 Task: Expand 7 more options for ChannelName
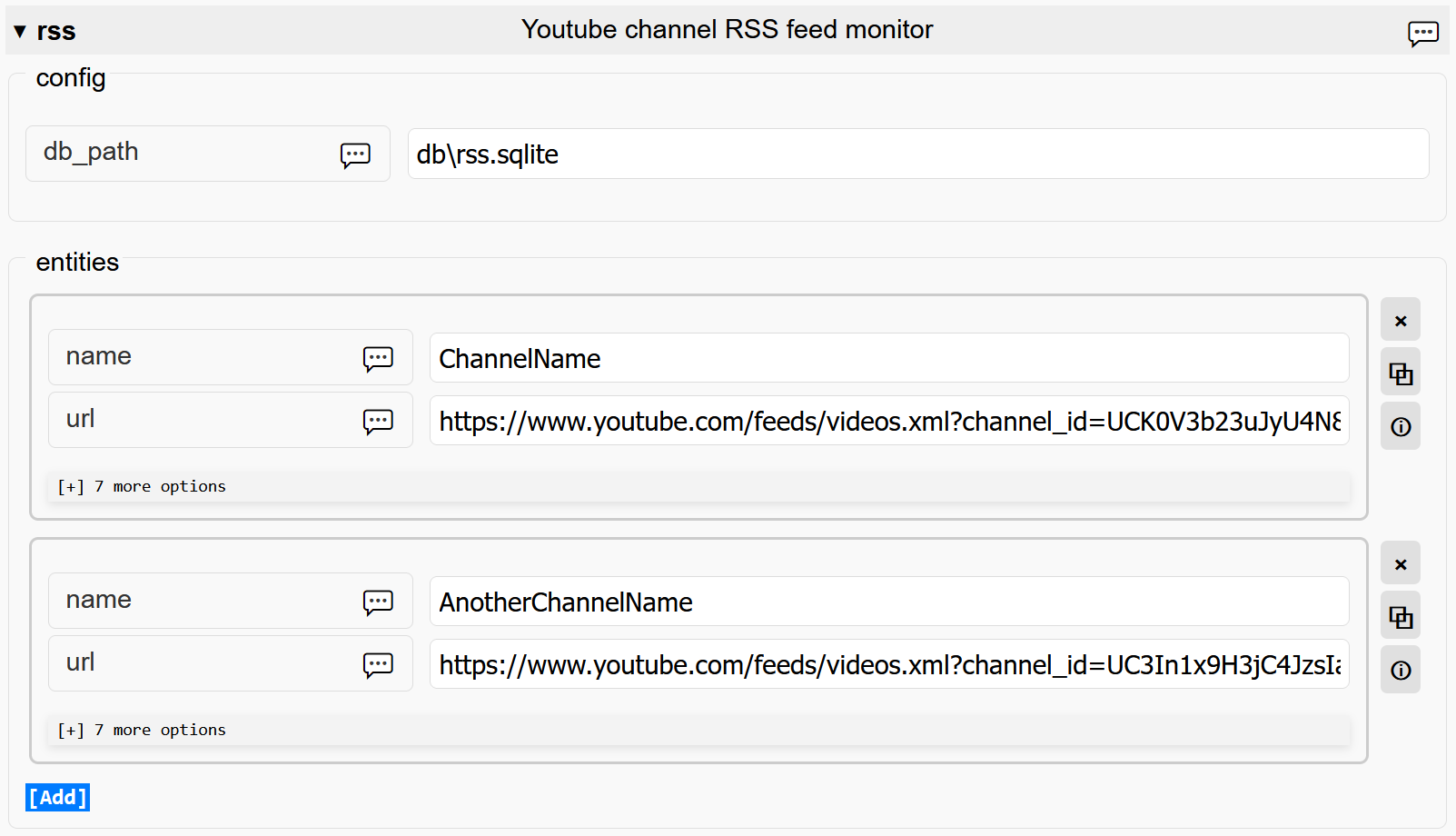tap(142, 487)
